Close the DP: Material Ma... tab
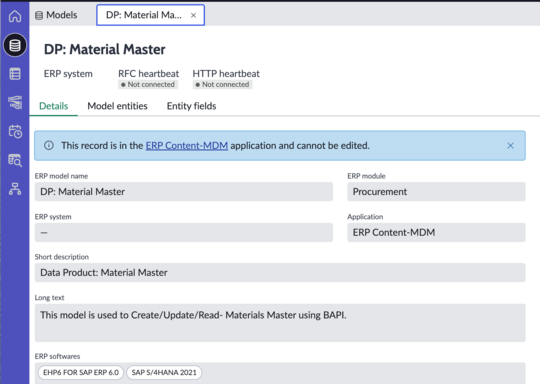 (x=194, y=15)
